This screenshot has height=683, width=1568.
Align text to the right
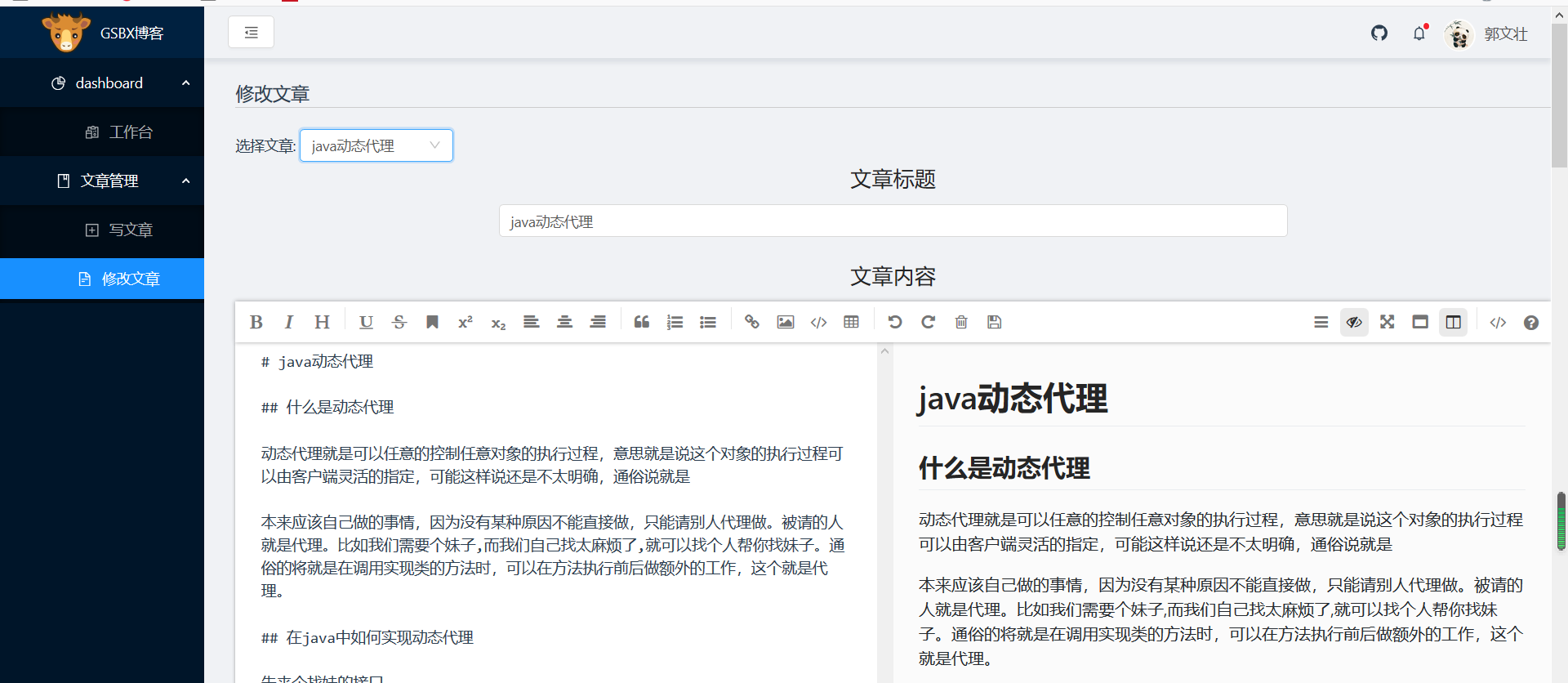click(598, 322)
